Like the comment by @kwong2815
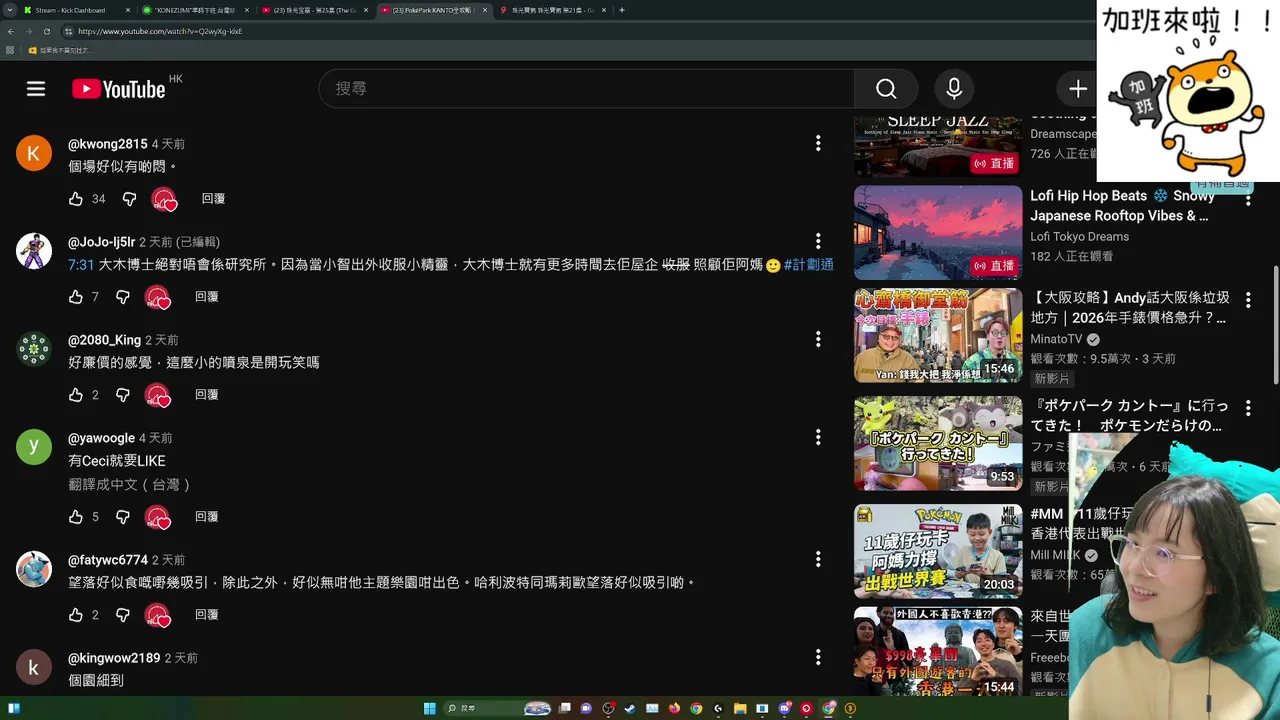The image size is (1280, 720). pyautogui.click(x=76, y=199)
